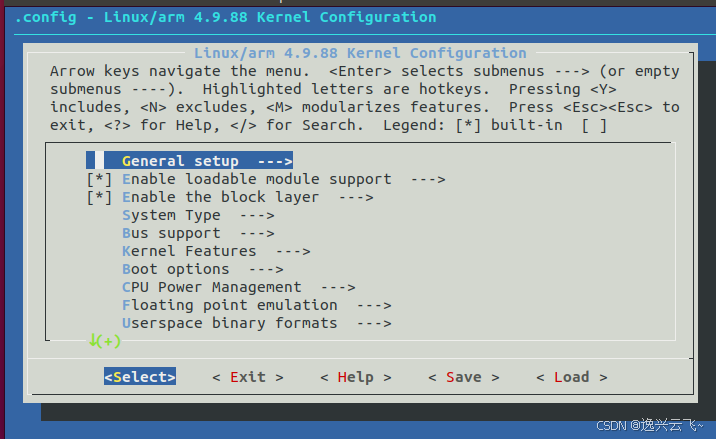The width and height of the screenshot is (716, 439).
Task: Click the Save button
Action: click(463, 377)
